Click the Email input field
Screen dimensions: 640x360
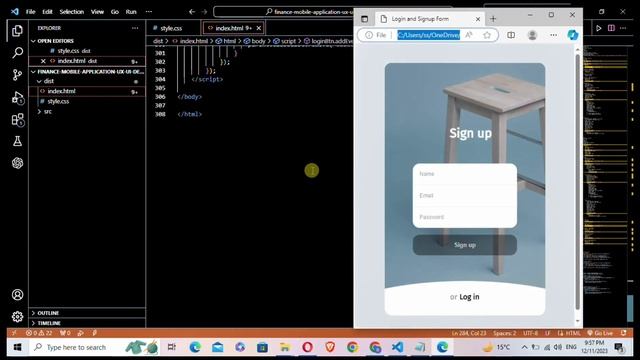(x=464, y=196)
